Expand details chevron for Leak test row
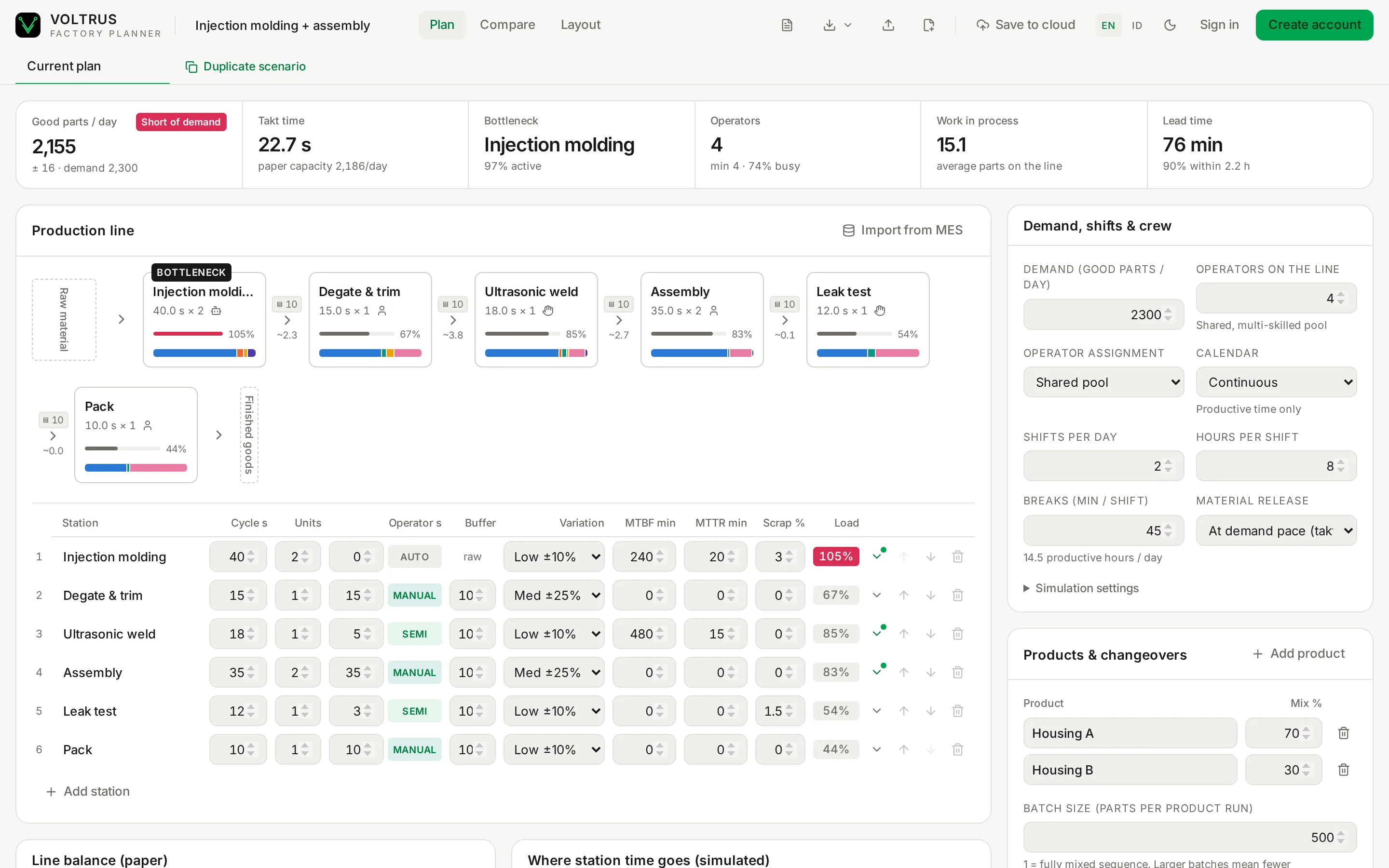The height and width of the screenshot is (868, 1389). coord(876,711)
